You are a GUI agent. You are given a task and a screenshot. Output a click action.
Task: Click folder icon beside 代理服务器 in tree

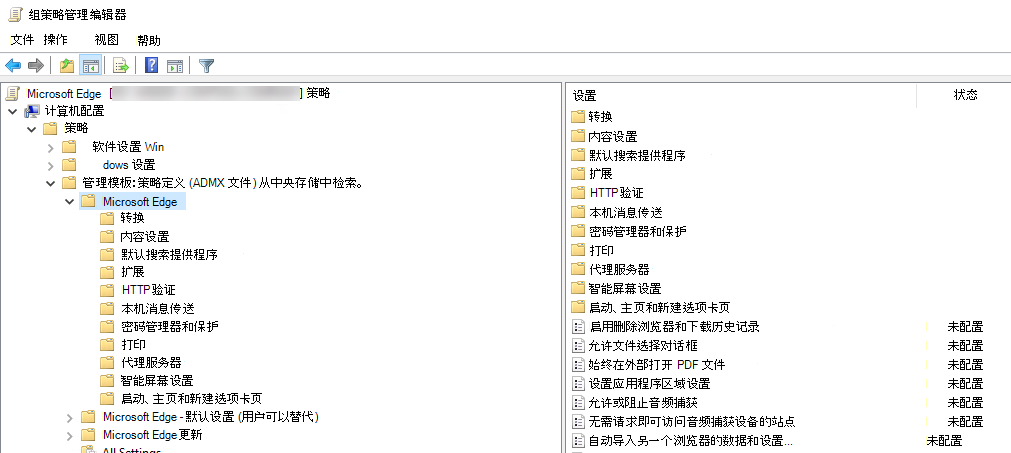[x=107, y=362]
